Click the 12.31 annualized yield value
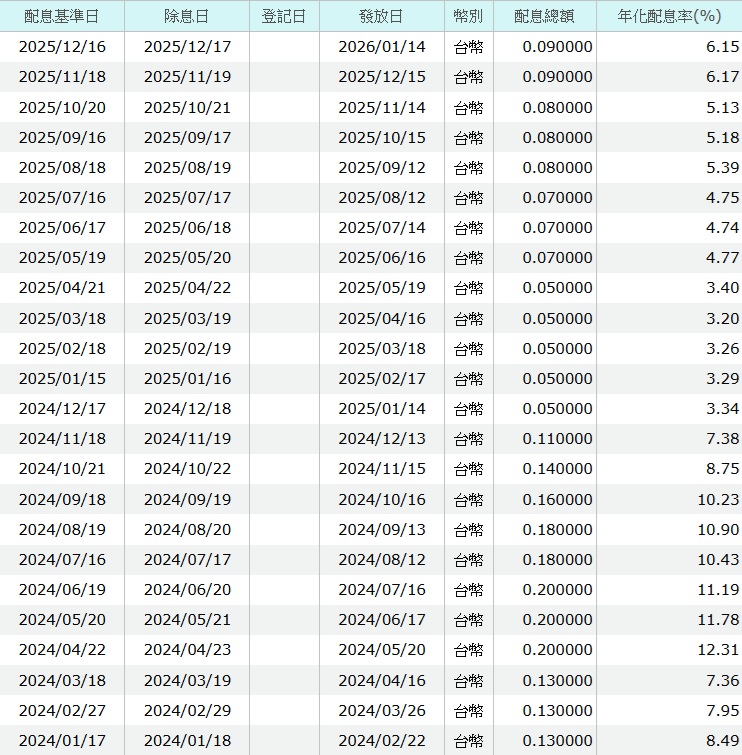Screen dimensions: 742x755 pos(718,650)
